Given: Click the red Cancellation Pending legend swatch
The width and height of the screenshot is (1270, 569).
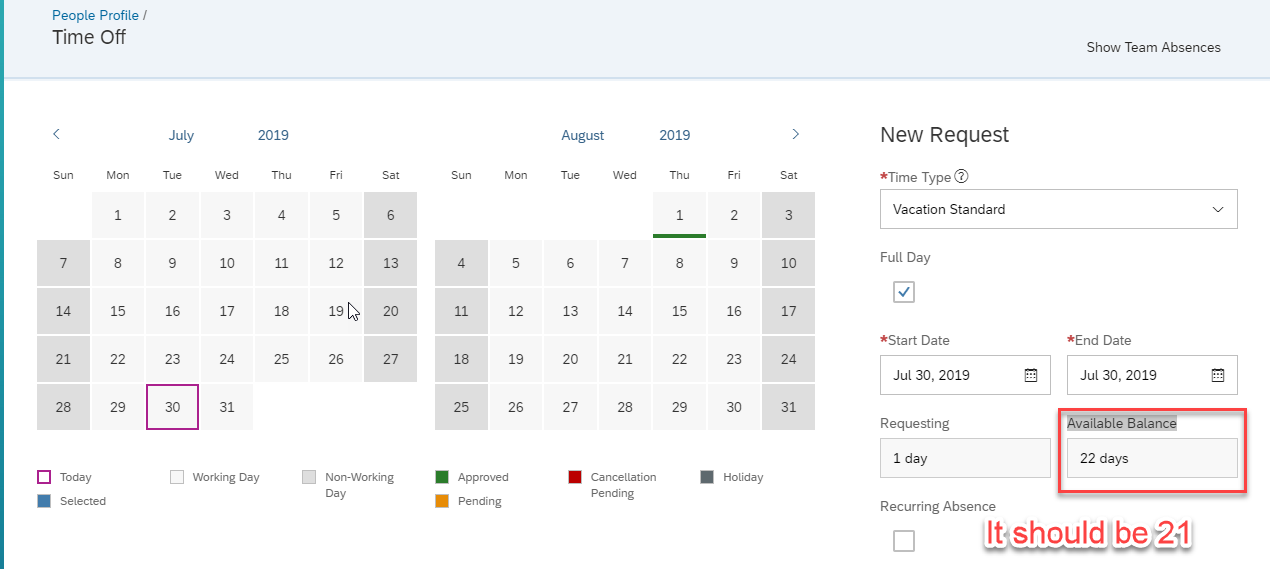Looking at the screenshot, I should click(x=575, y=477).
